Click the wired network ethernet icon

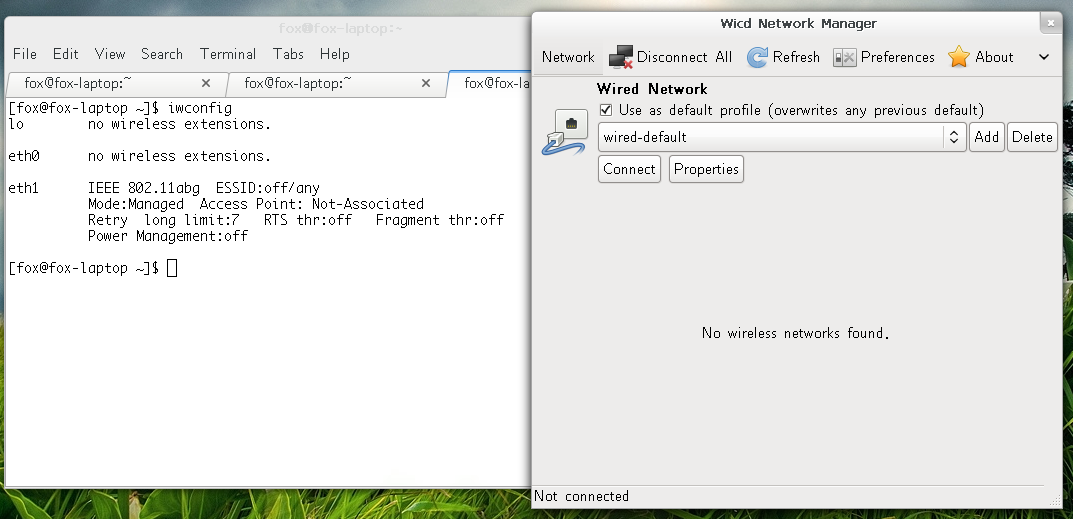pos(567,132)
